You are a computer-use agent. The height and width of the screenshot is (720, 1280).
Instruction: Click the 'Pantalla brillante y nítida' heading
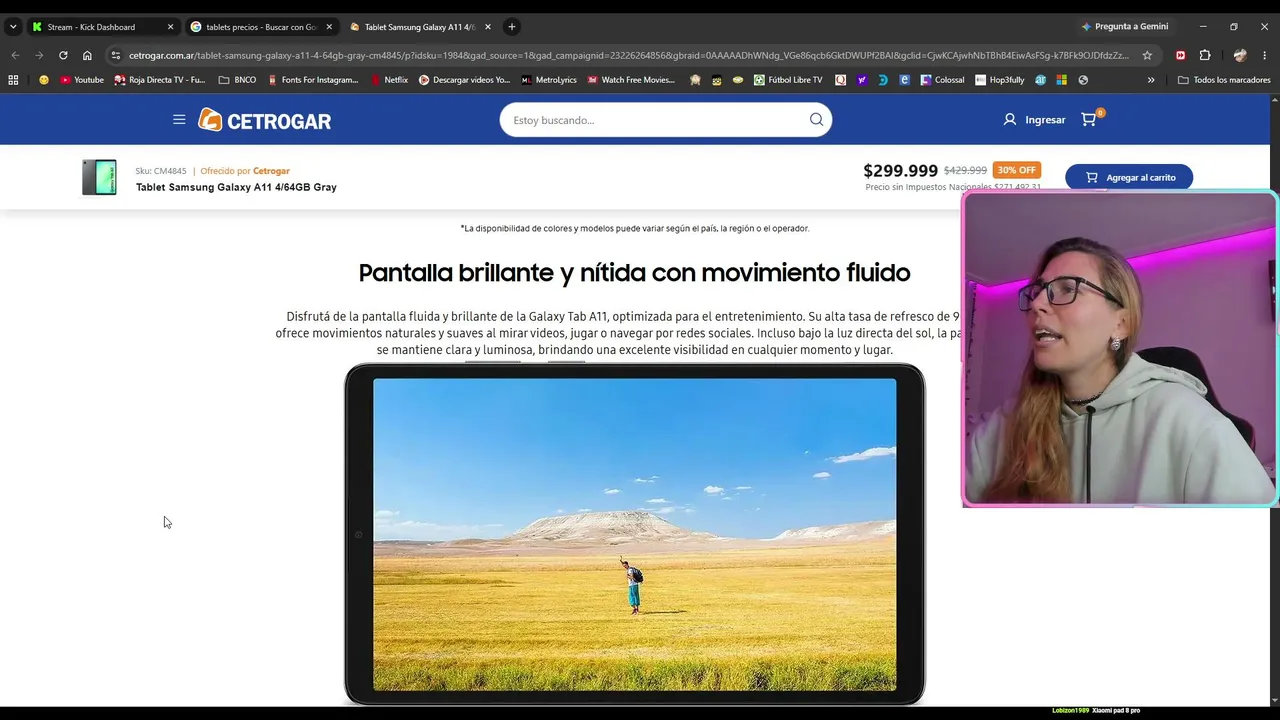tap(634, 272)
